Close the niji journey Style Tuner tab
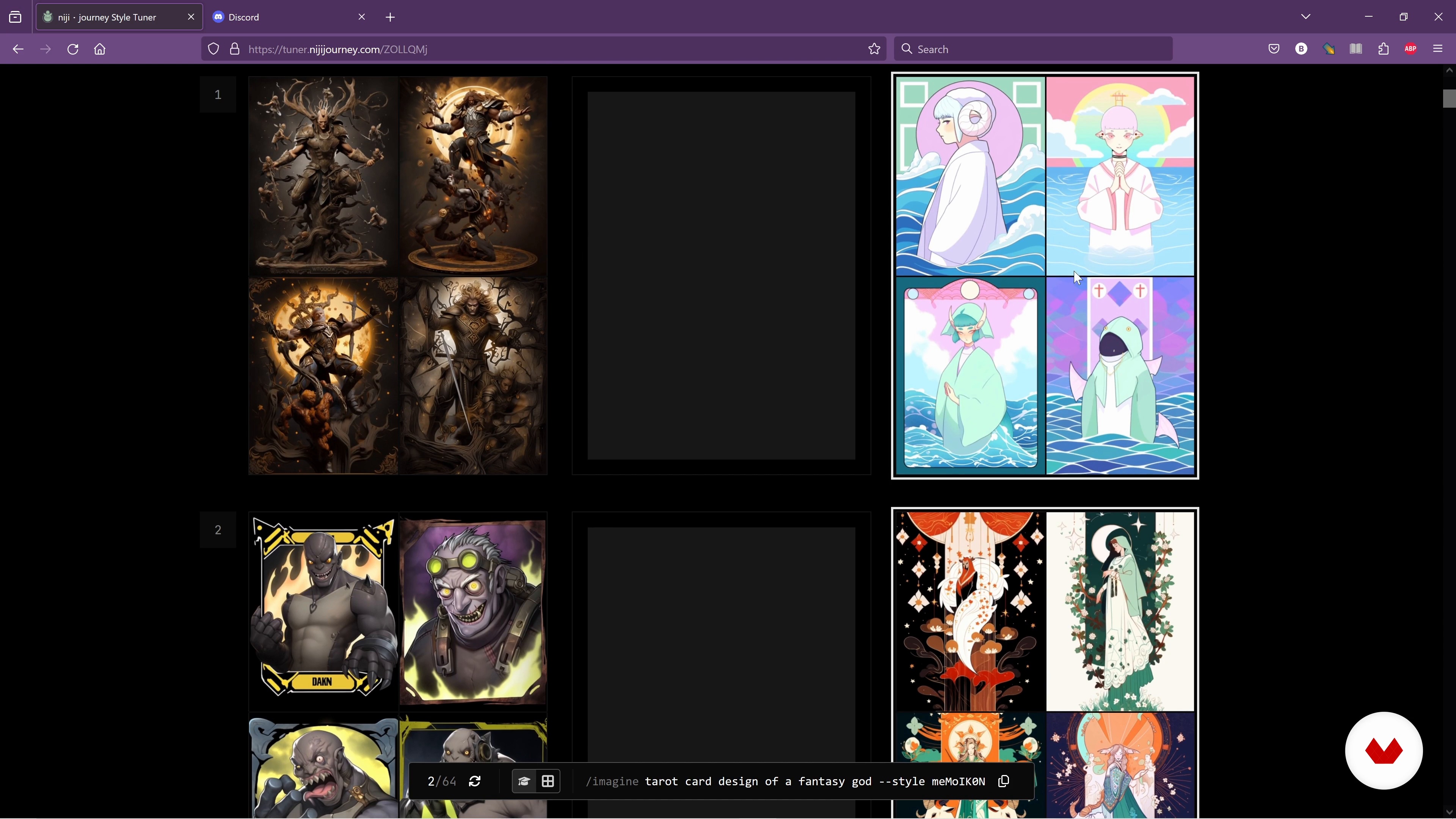1456x819 pixels. coord(191,17)
